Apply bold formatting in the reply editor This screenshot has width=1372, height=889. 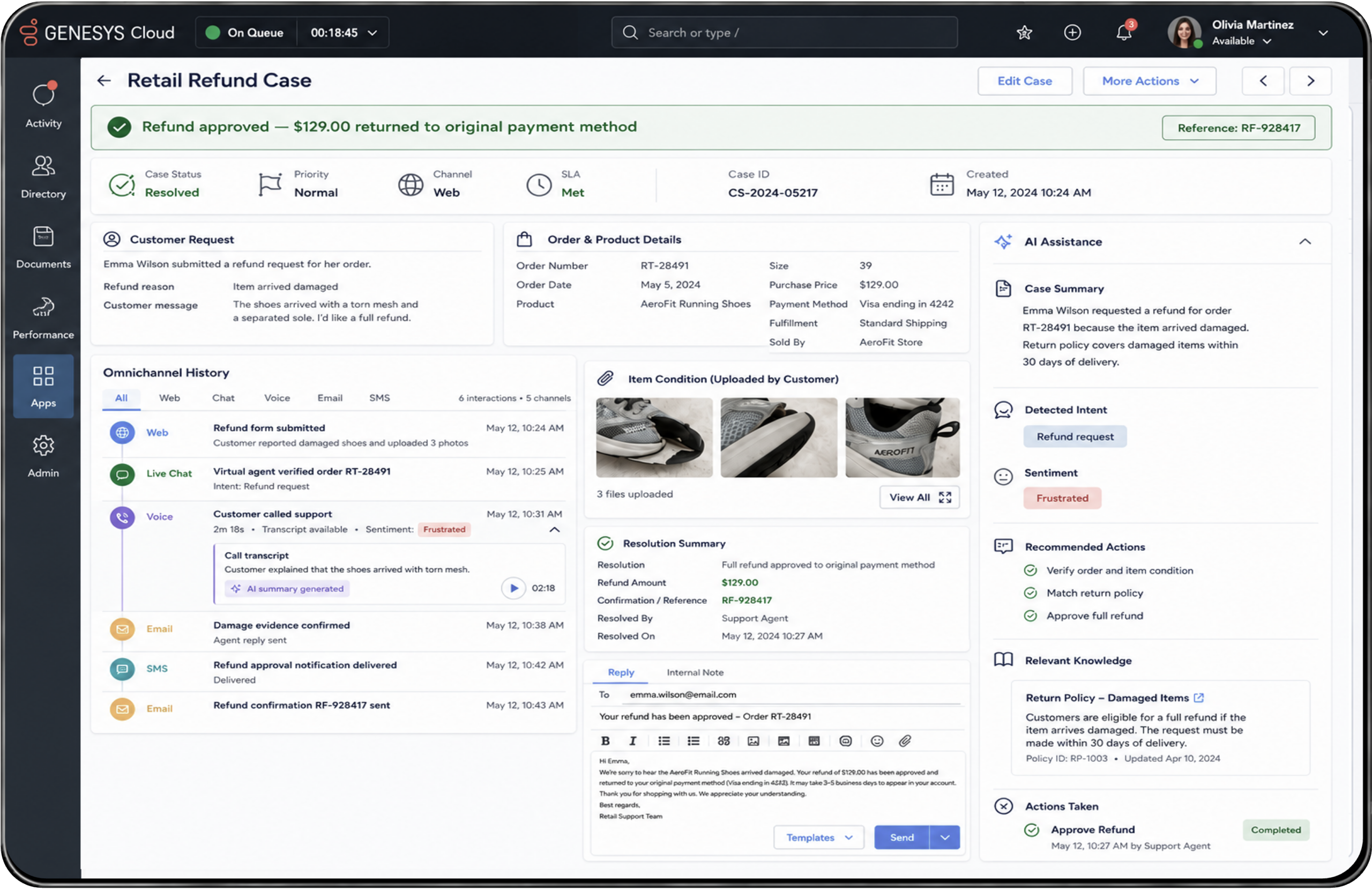pos(605,740)
